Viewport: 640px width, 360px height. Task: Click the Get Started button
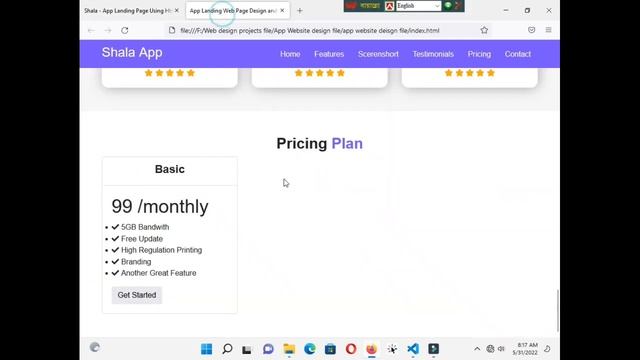[x=137, y=295]
